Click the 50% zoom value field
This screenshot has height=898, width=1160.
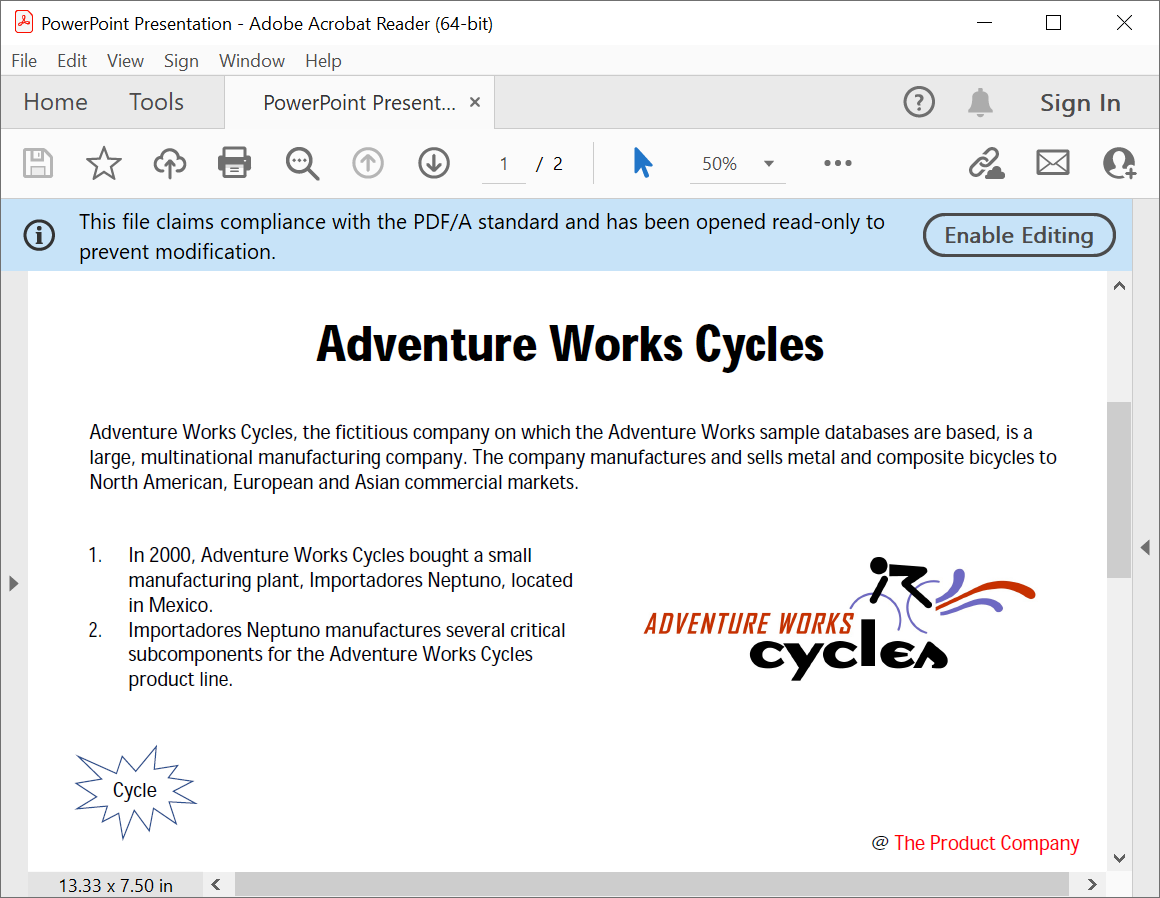pos(719,163)
